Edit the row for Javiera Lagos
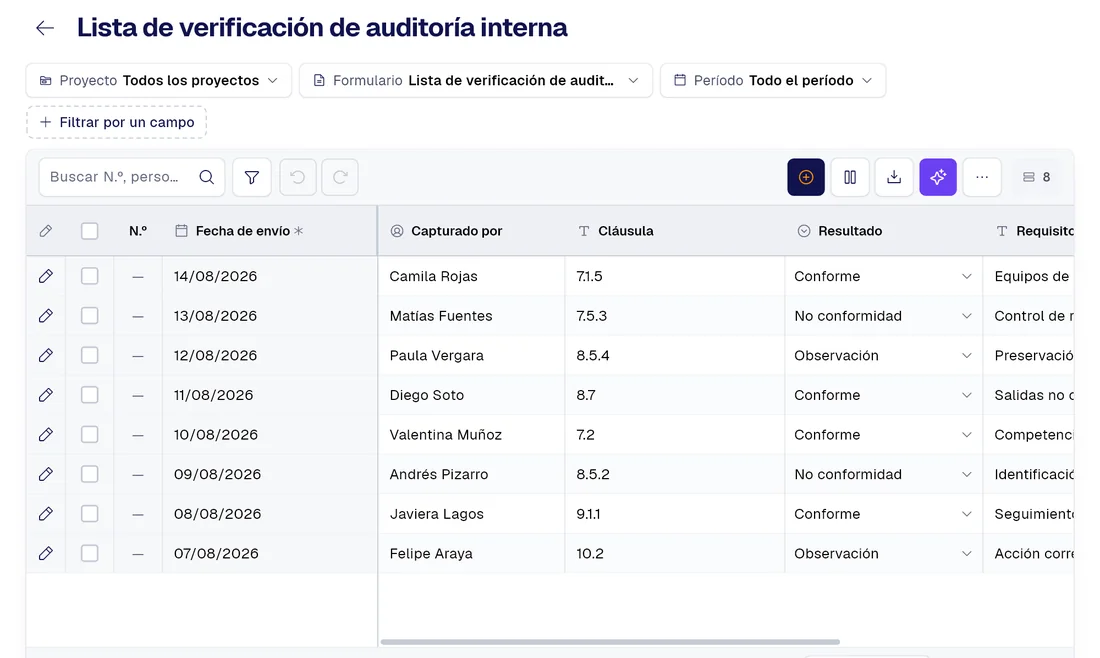 [46, 514]
